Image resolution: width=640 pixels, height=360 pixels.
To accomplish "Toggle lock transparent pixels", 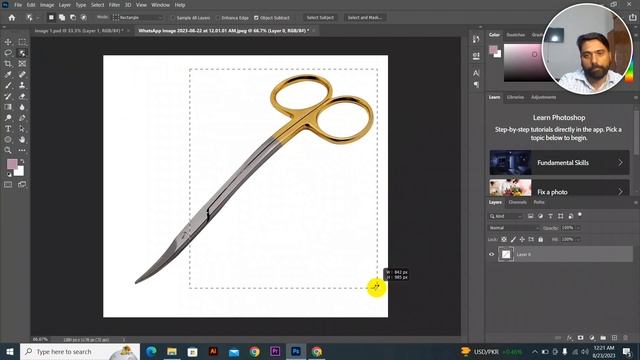I will pyautogui.click(x=504, y=240).
